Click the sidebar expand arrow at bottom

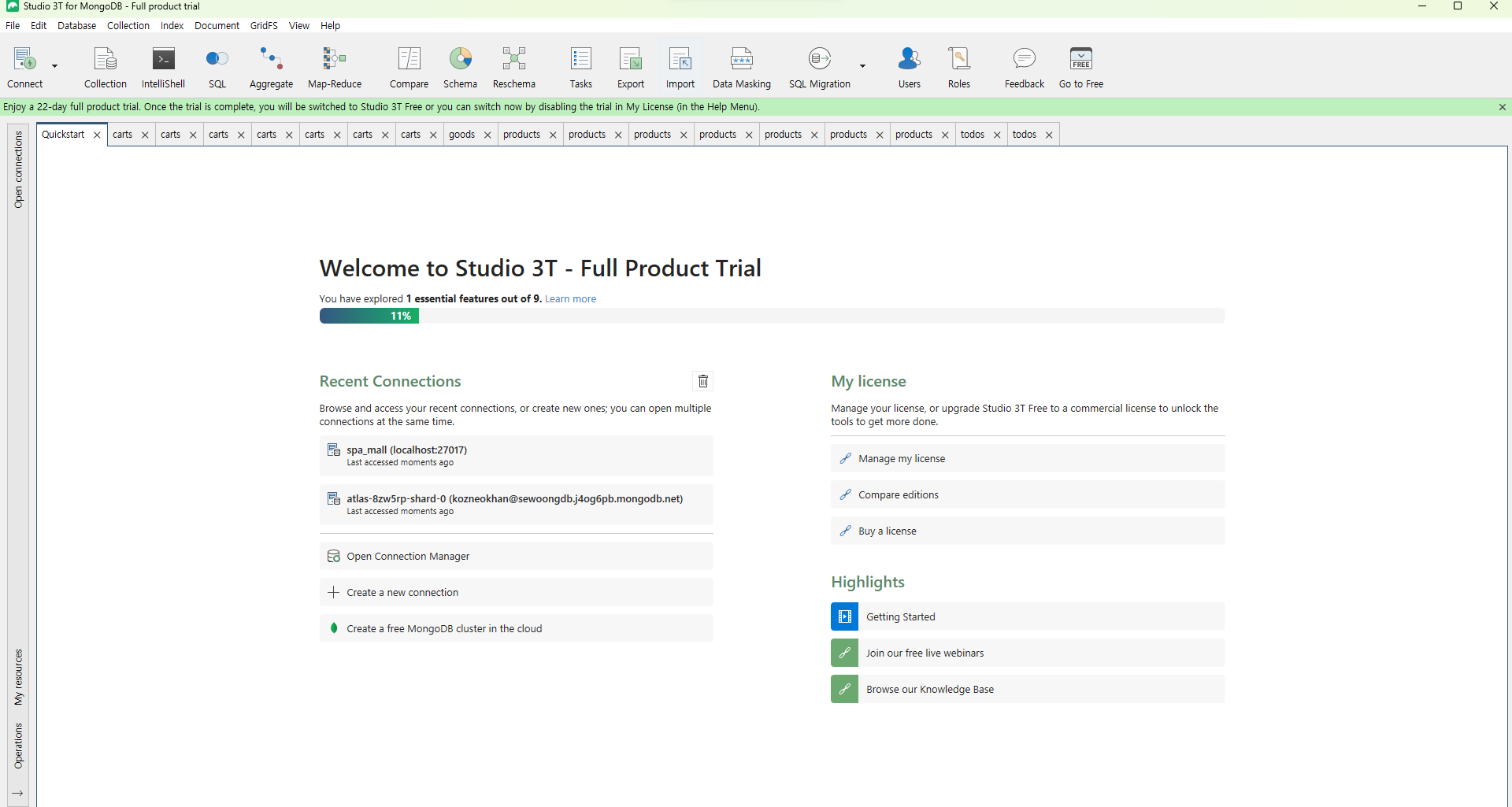pos(17,793)
